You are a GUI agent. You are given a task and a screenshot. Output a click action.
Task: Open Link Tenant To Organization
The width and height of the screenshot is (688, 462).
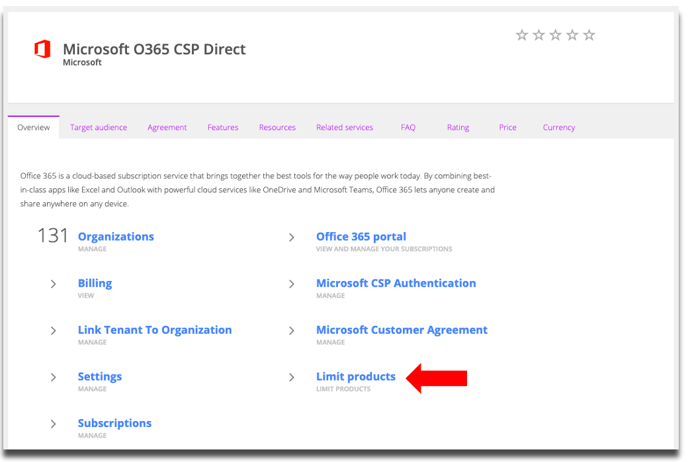[154, 330]
